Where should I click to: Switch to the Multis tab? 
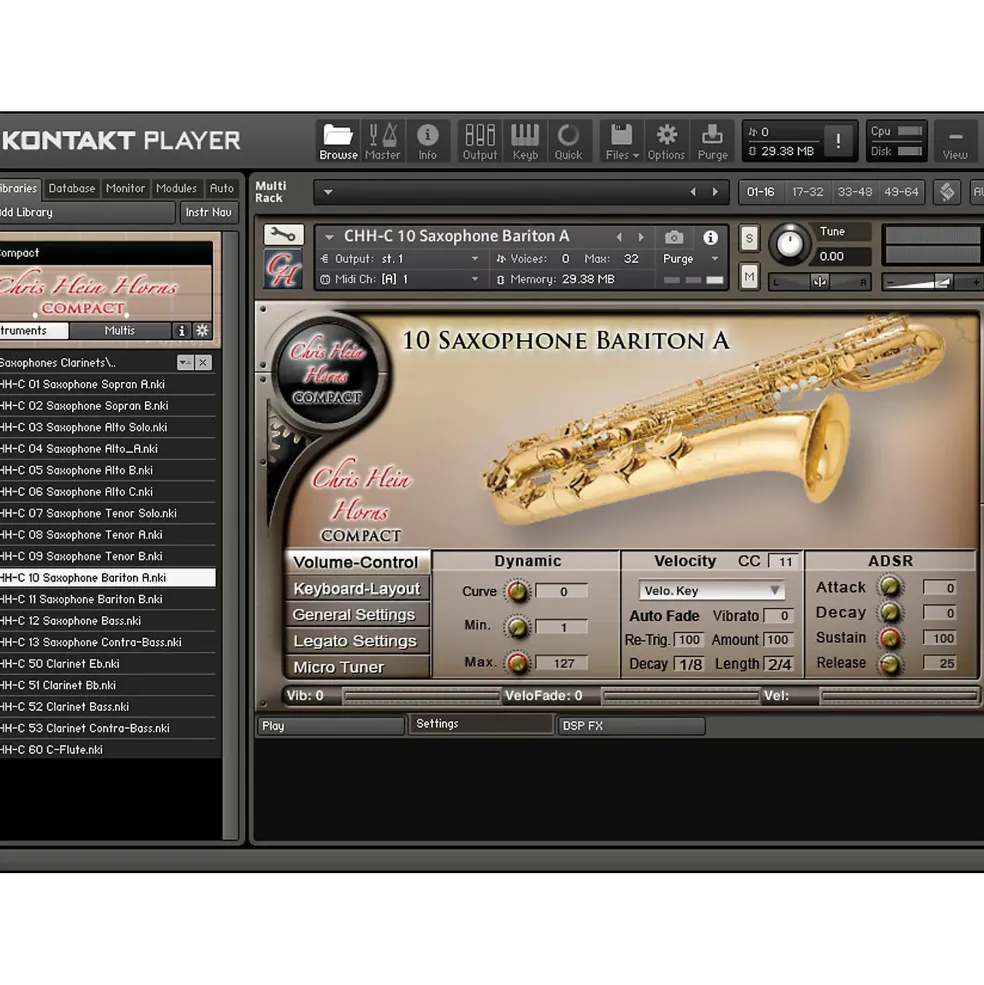119,330
